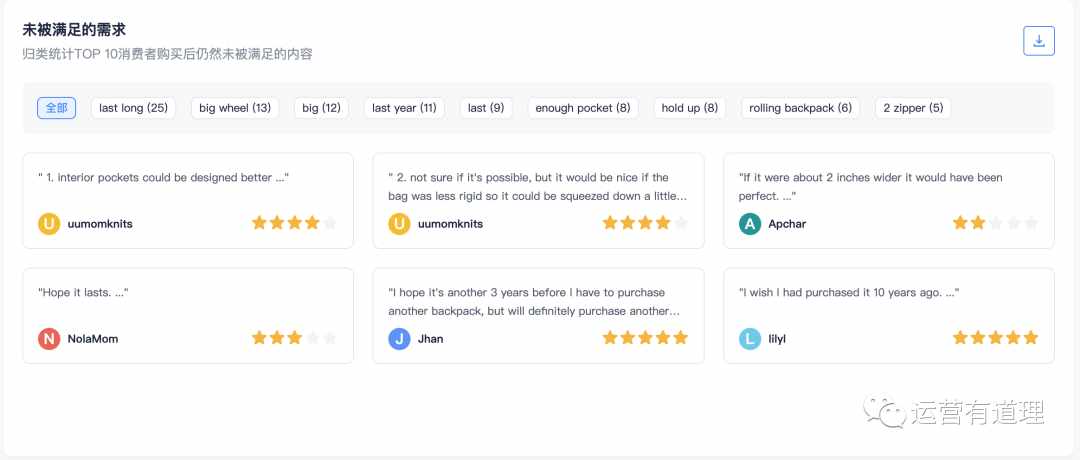
Task: Open the interior pockets review card
Action: pos(188,200)
